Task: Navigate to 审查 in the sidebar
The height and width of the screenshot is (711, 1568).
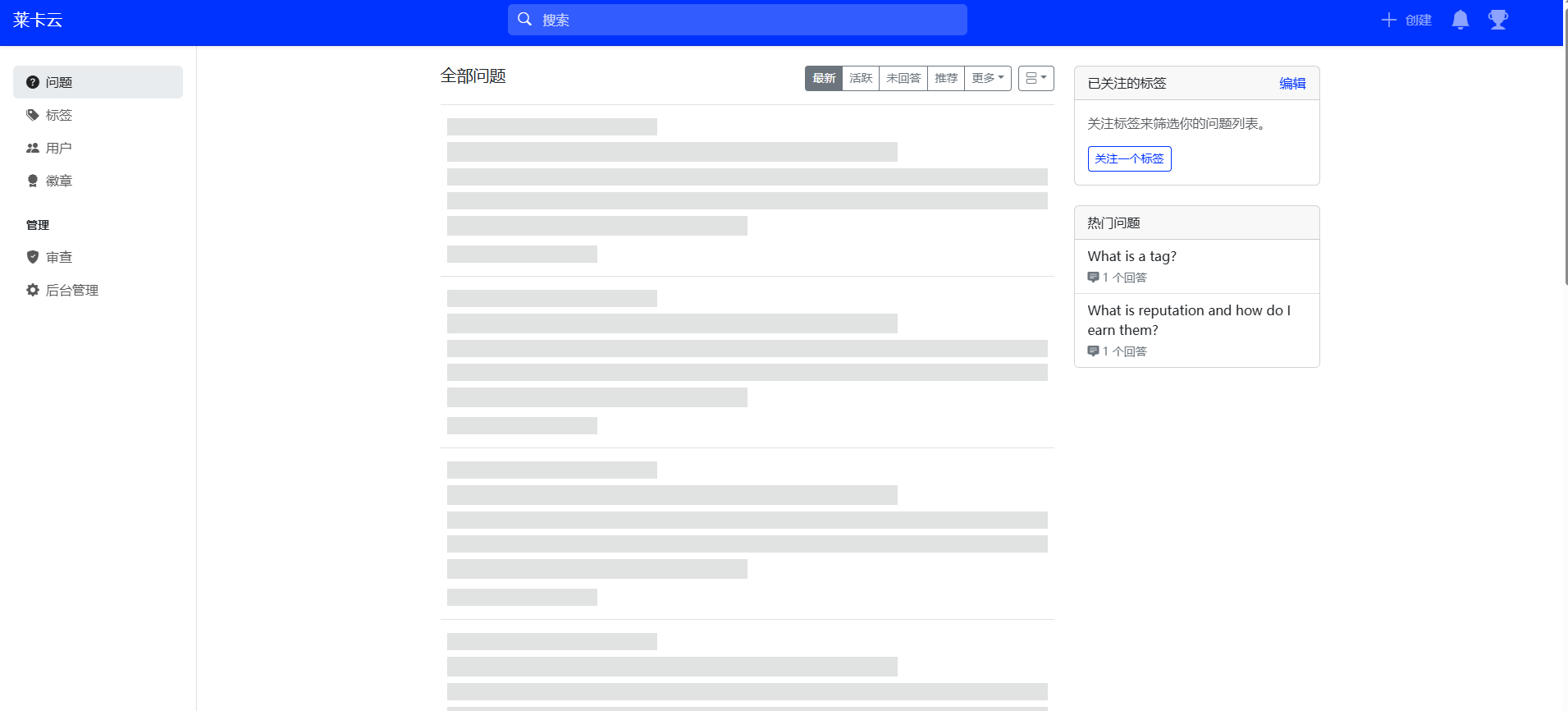Action: pyautogui.click(x=98, y=257)
